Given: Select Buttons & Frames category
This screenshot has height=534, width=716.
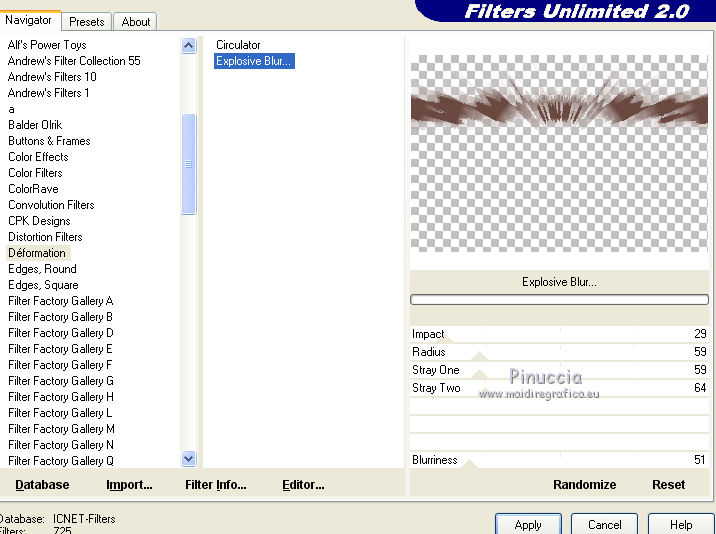Looking at the screenshot, I should (x=49, y=141).
